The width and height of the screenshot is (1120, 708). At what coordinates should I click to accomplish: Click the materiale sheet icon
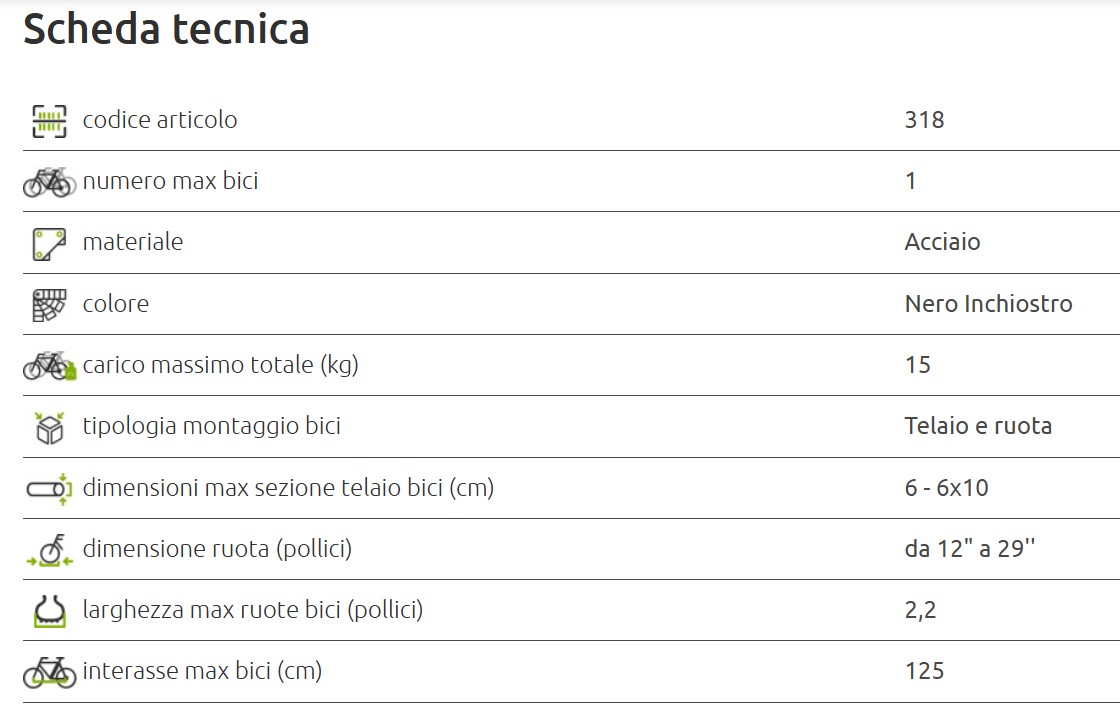(x=49, y=244)
